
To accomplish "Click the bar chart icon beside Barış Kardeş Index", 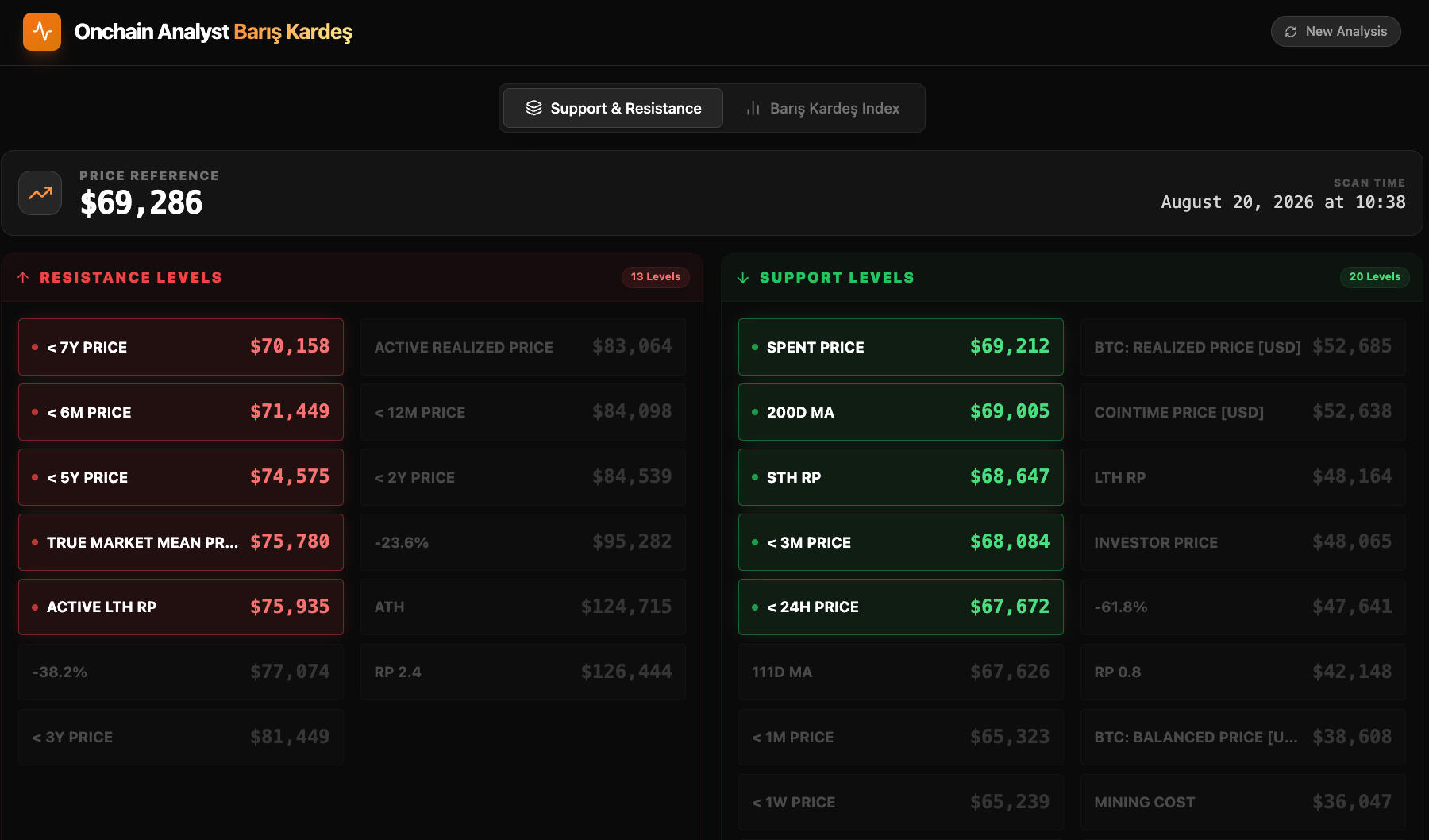I will pyautogui.click(x=753, y=108).
